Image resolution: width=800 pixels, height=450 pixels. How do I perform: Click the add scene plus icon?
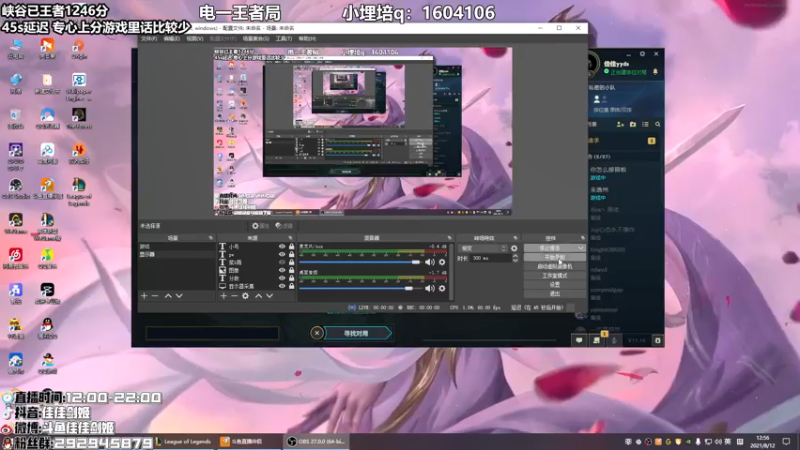click(144, 296)
